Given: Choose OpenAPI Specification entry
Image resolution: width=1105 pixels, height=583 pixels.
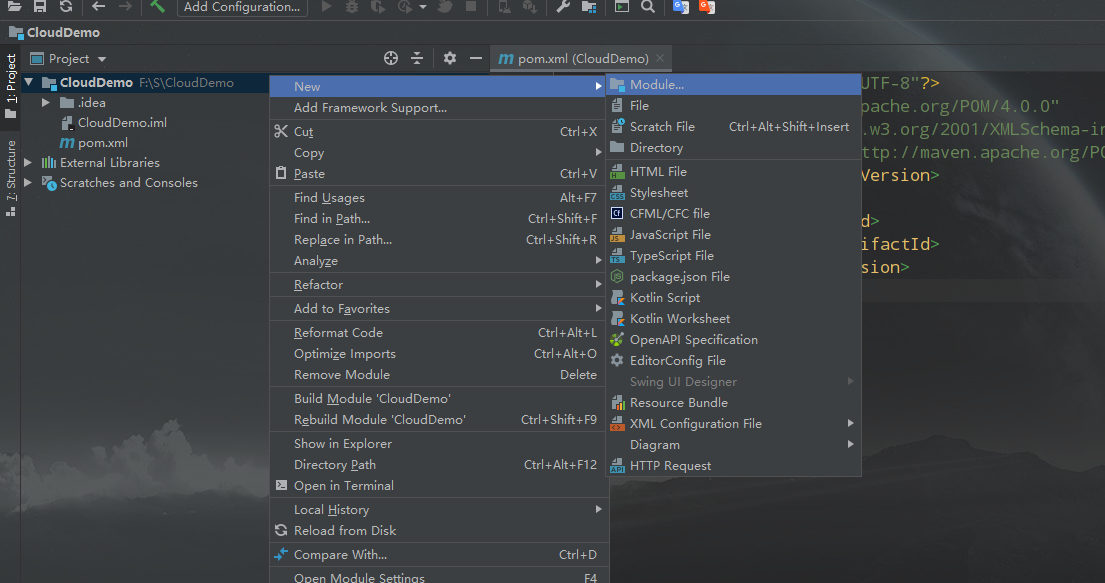Looking at the screenshot, I should pos(734,340).
